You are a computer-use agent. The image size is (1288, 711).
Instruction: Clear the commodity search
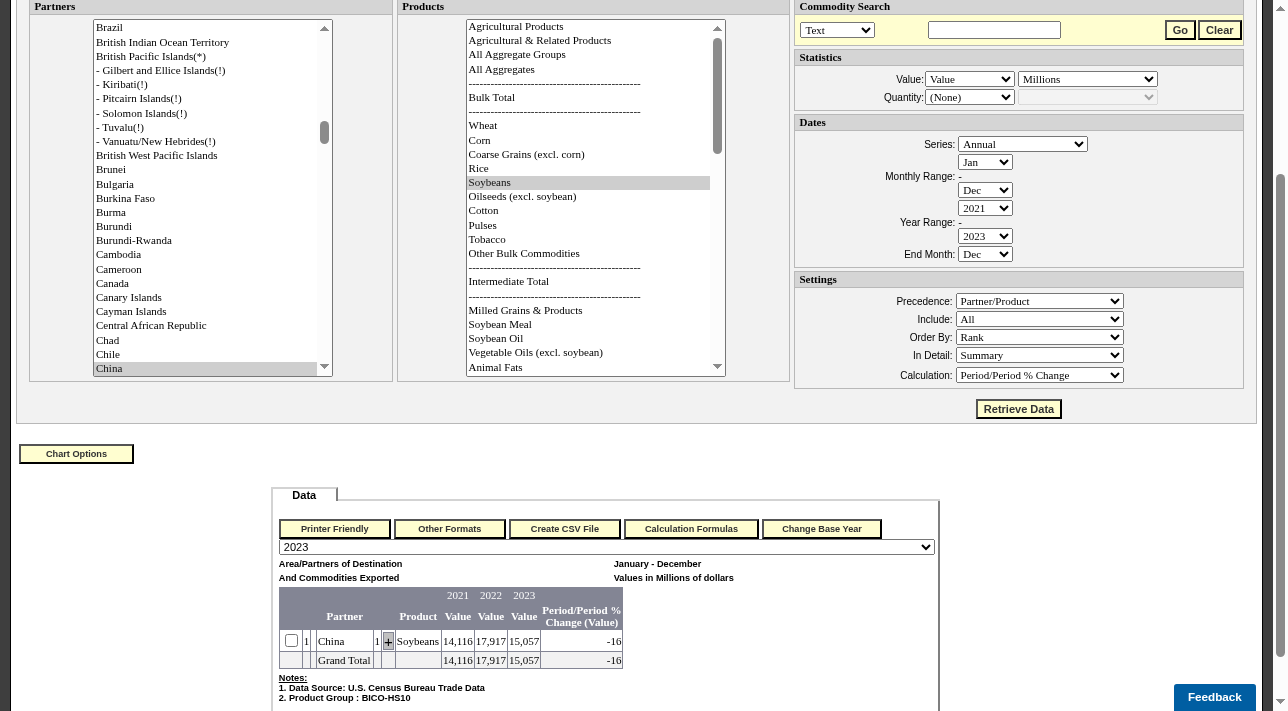1219,30
